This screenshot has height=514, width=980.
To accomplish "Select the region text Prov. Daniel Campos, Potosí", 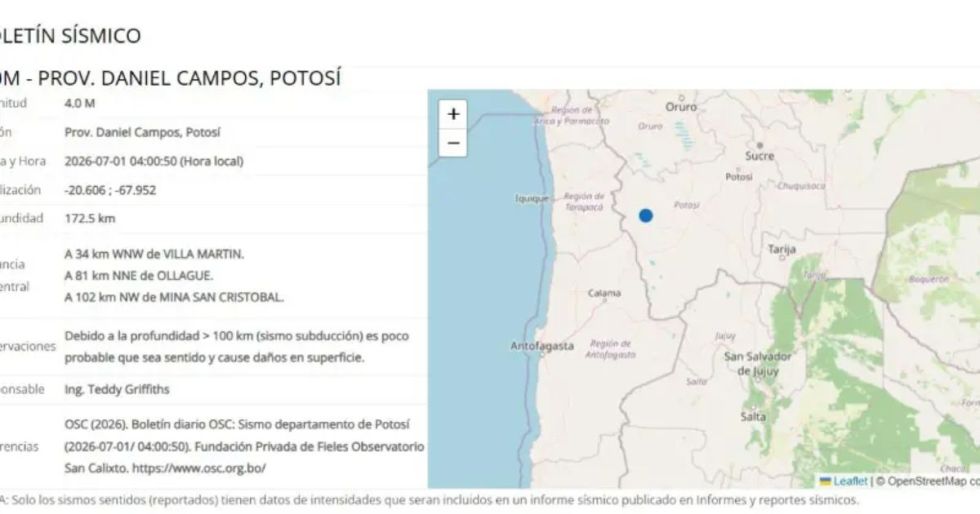I will point(142,132).
